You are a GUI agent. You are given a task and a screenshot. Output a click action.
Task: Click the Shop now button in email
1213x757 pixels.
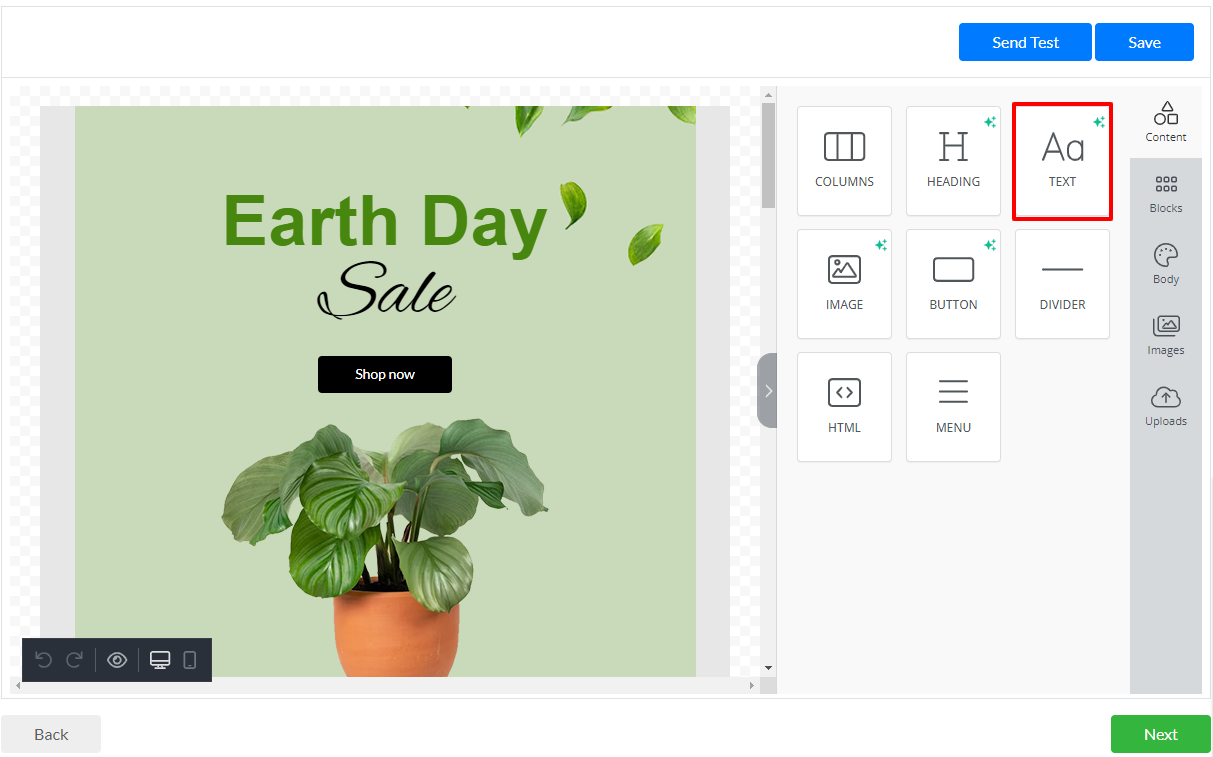[385, 374]
